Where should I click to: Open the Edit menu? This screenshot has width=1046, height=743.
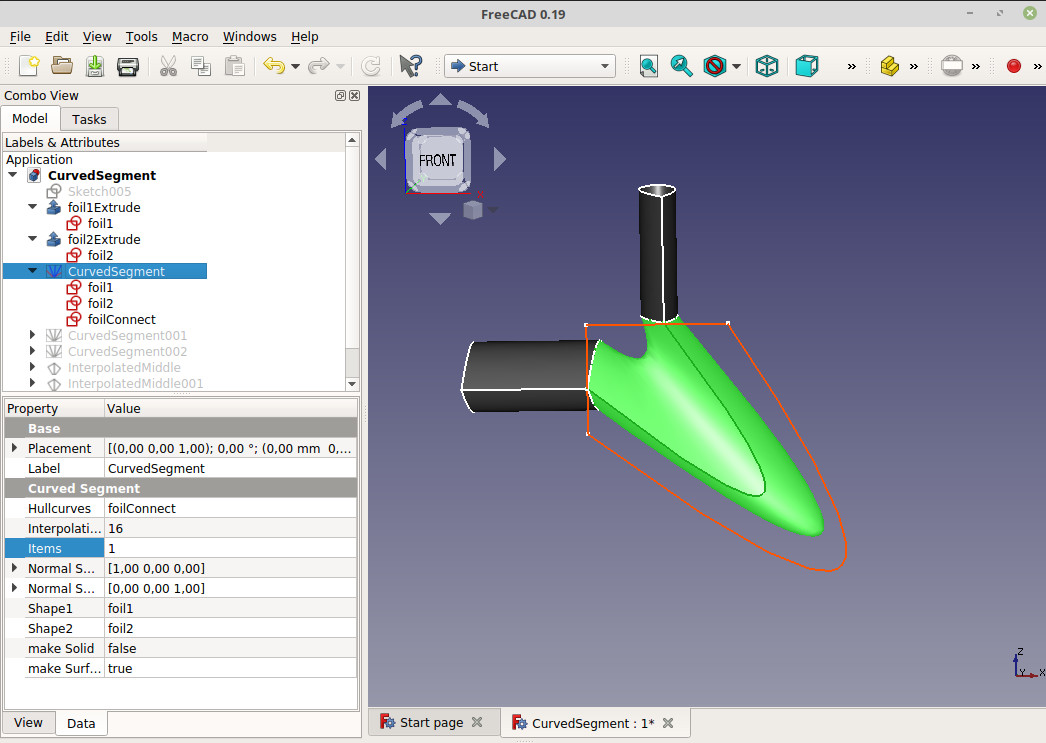tap(57, 37)
